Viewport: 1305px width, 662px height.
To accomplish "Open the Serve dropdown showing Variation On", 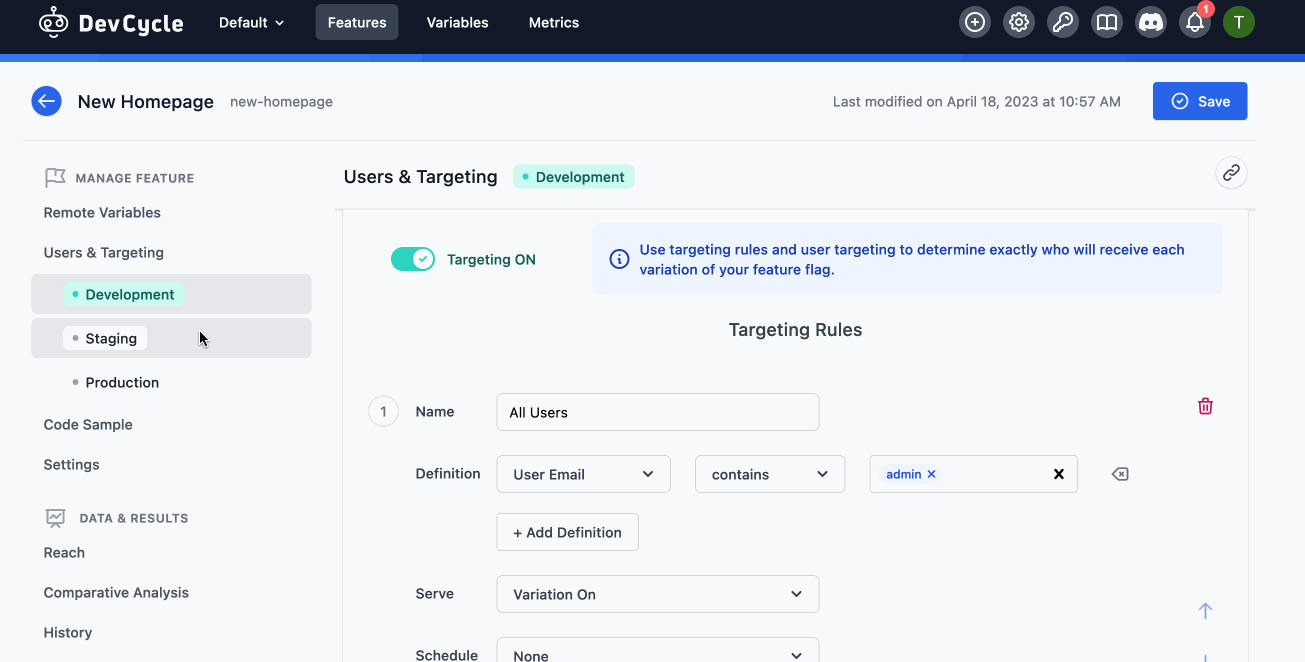I will [x=657, y=594].
